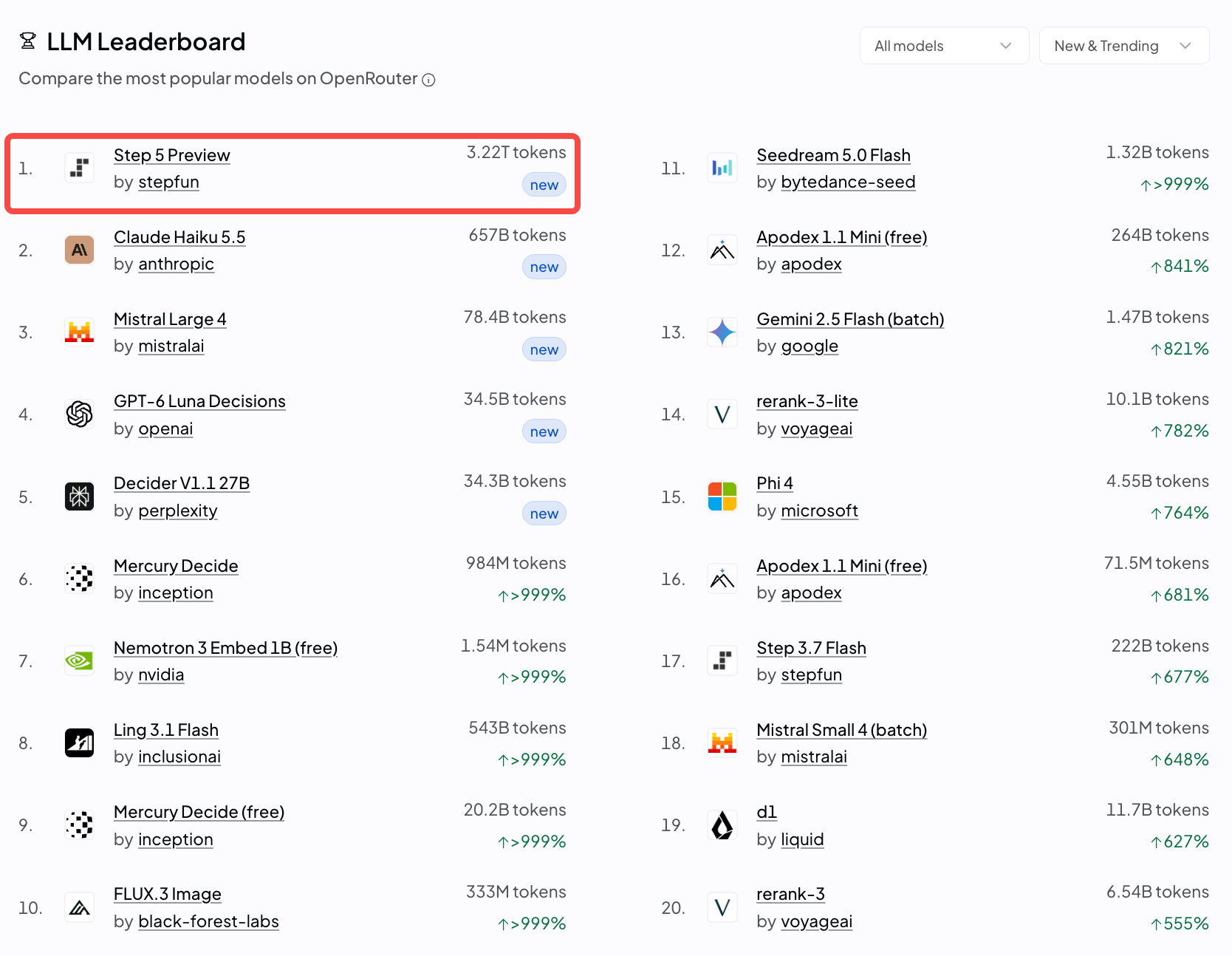1232x956 pixels.
Task: Click the Mistral logo next to Mistral Large 4
Action: click(x=79, y=332)
